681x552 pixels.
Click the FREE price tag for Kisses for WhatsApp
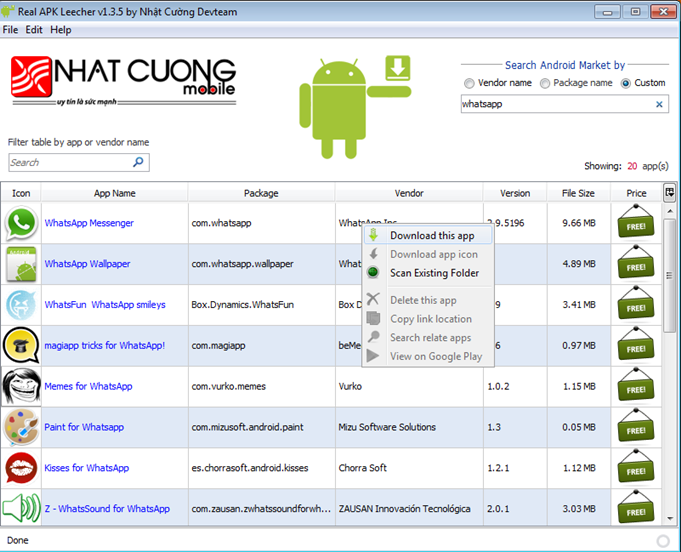[636, 467]
